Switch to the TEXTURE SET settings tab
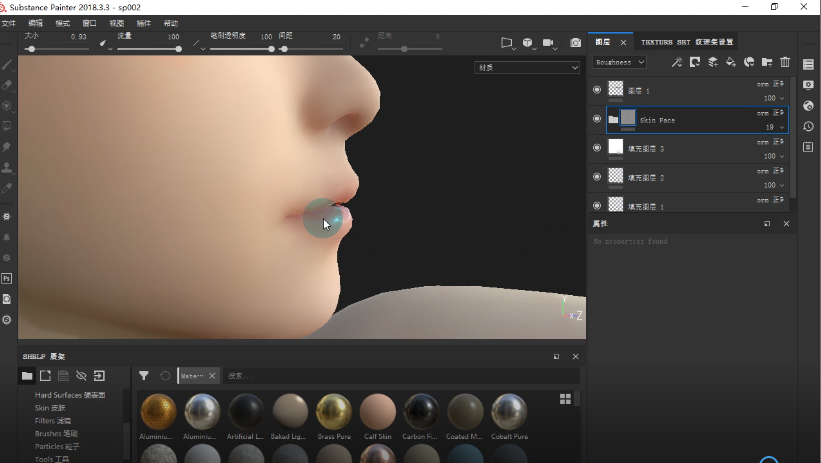Viewport: 821px width, 463px height. 686,42
